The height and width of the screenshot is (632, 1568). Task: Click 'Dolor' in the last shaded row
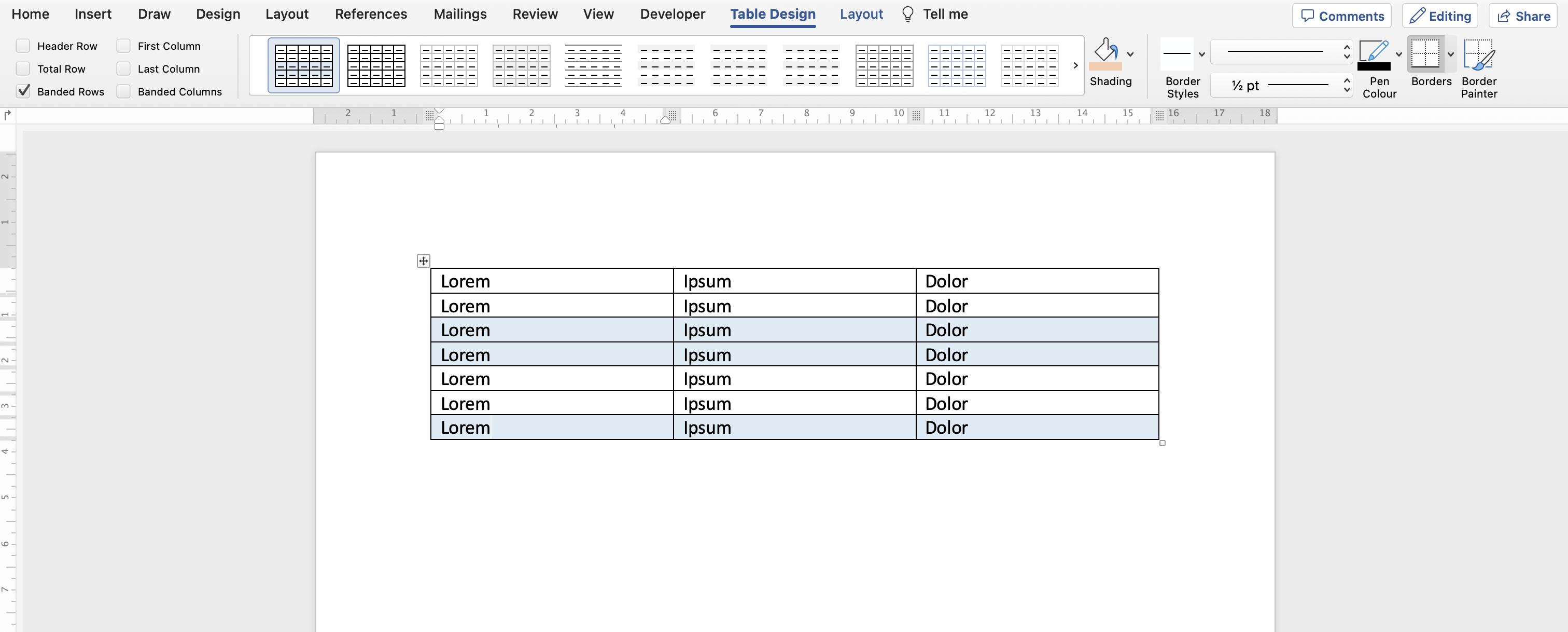pyautogui.click(x=946, y=428)
